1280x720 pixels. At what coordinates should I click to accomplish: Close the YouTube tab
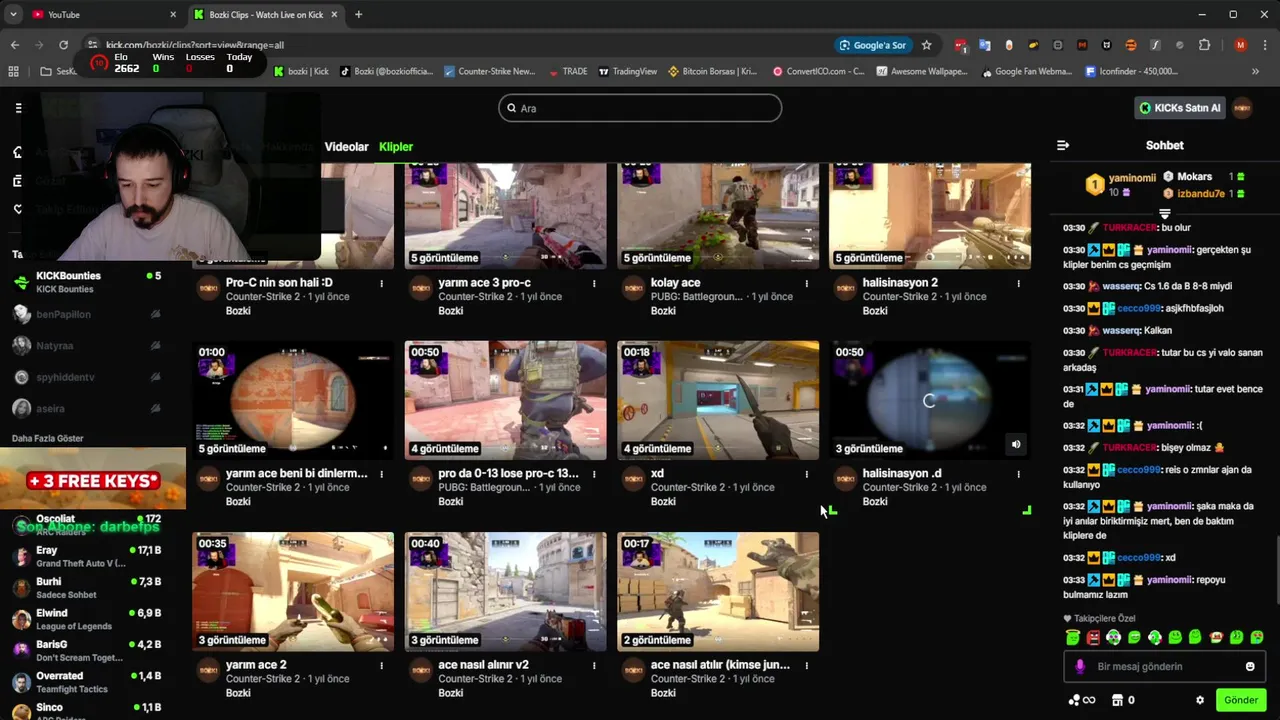click(173, 15)
